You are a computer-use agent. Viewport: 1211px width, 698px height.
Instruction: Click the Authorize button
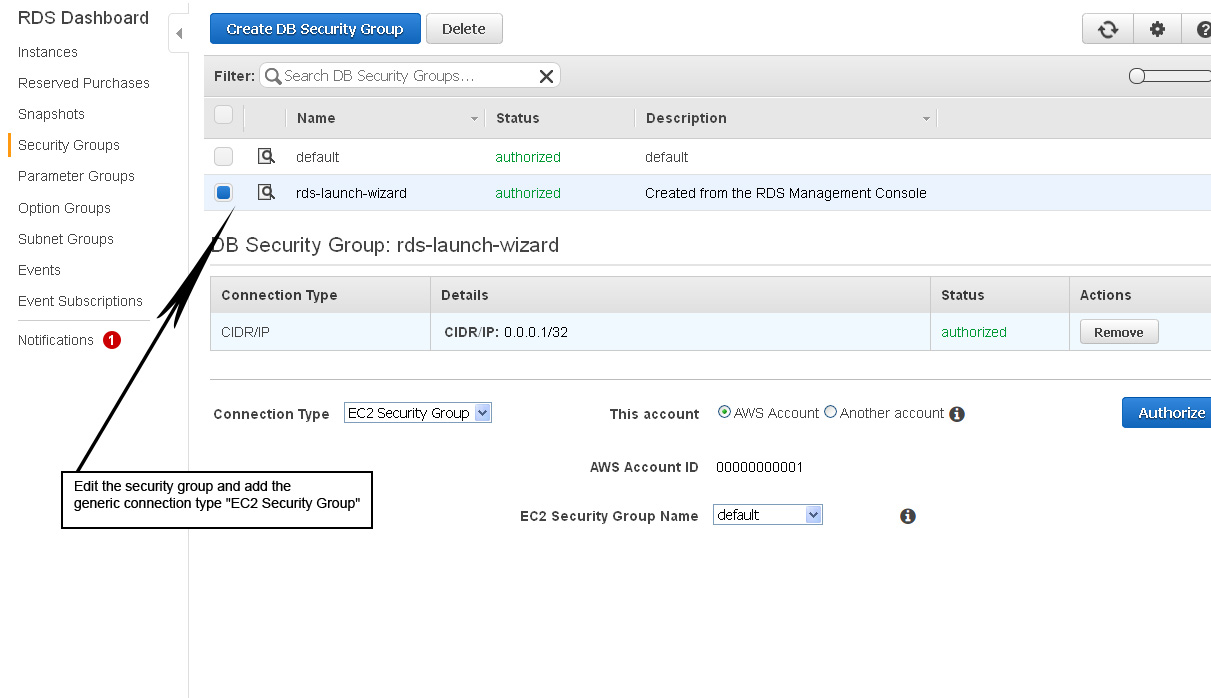point(1168,412)
